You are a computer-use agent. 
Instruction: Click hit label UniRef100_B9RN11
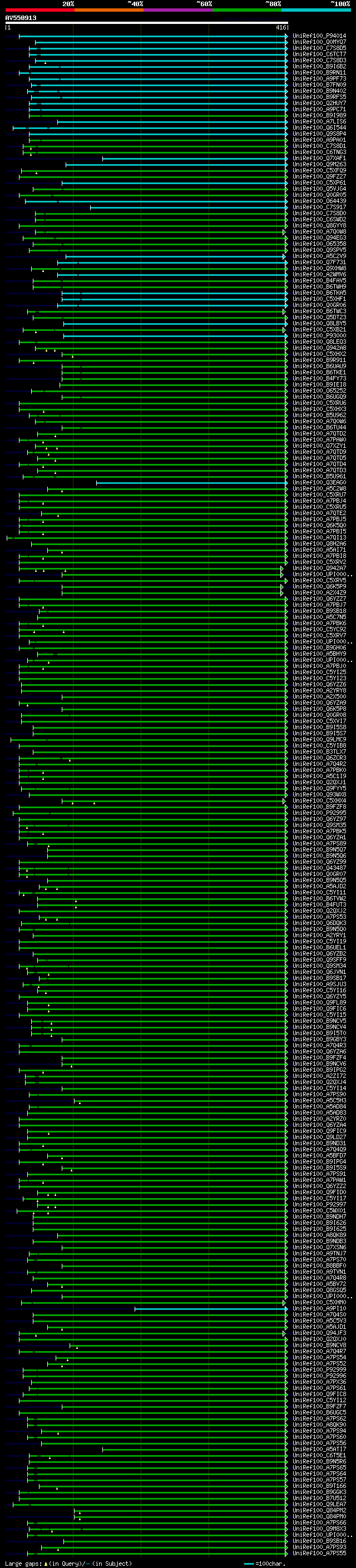(319, 72)
